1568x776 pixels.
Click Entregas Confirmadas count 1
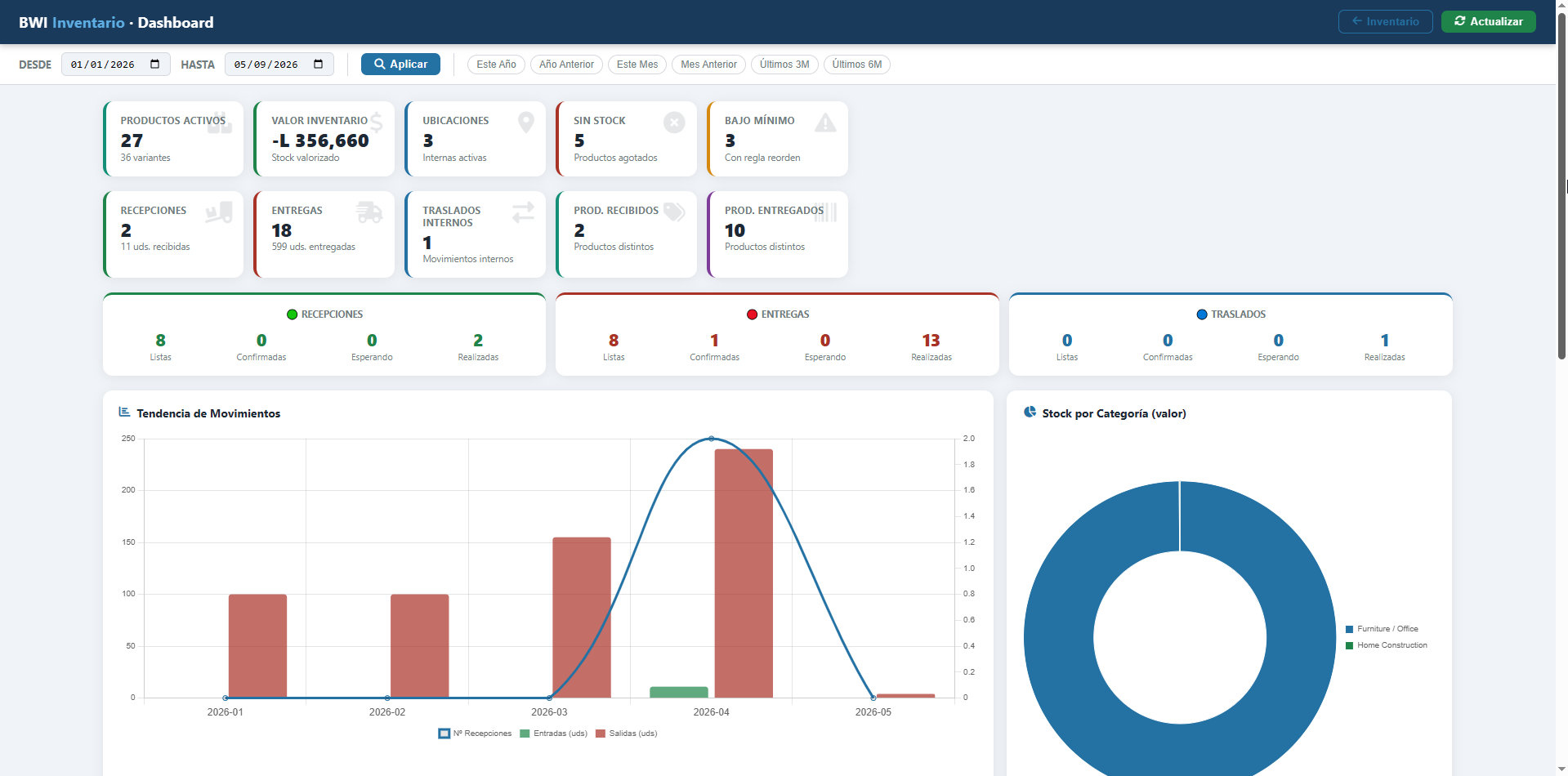(714, 341)
